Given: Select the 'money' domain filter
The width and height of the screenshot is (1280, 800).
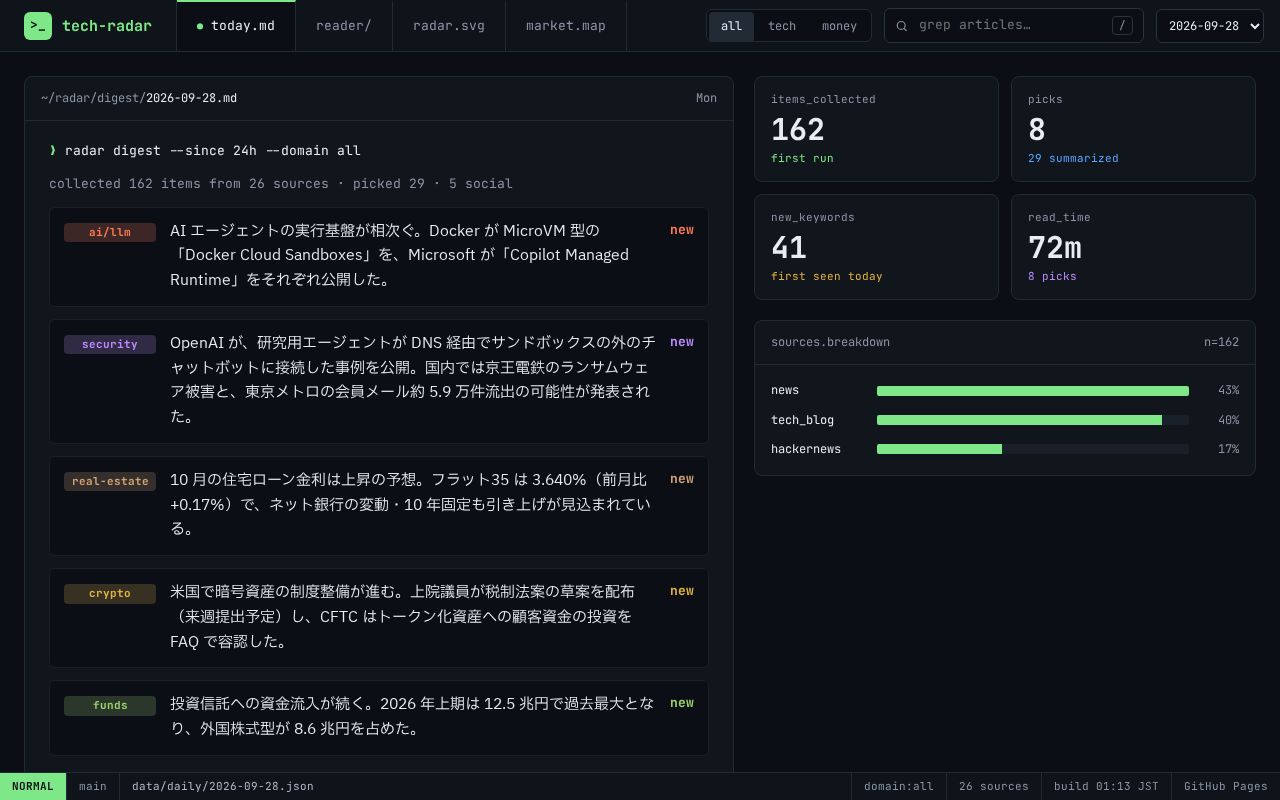Looking at the screenshot, I should (x=839, y=26).
